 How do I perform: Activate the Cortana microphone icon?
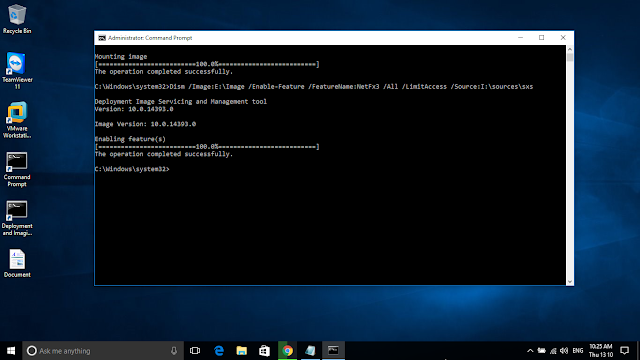pos(174,351)
